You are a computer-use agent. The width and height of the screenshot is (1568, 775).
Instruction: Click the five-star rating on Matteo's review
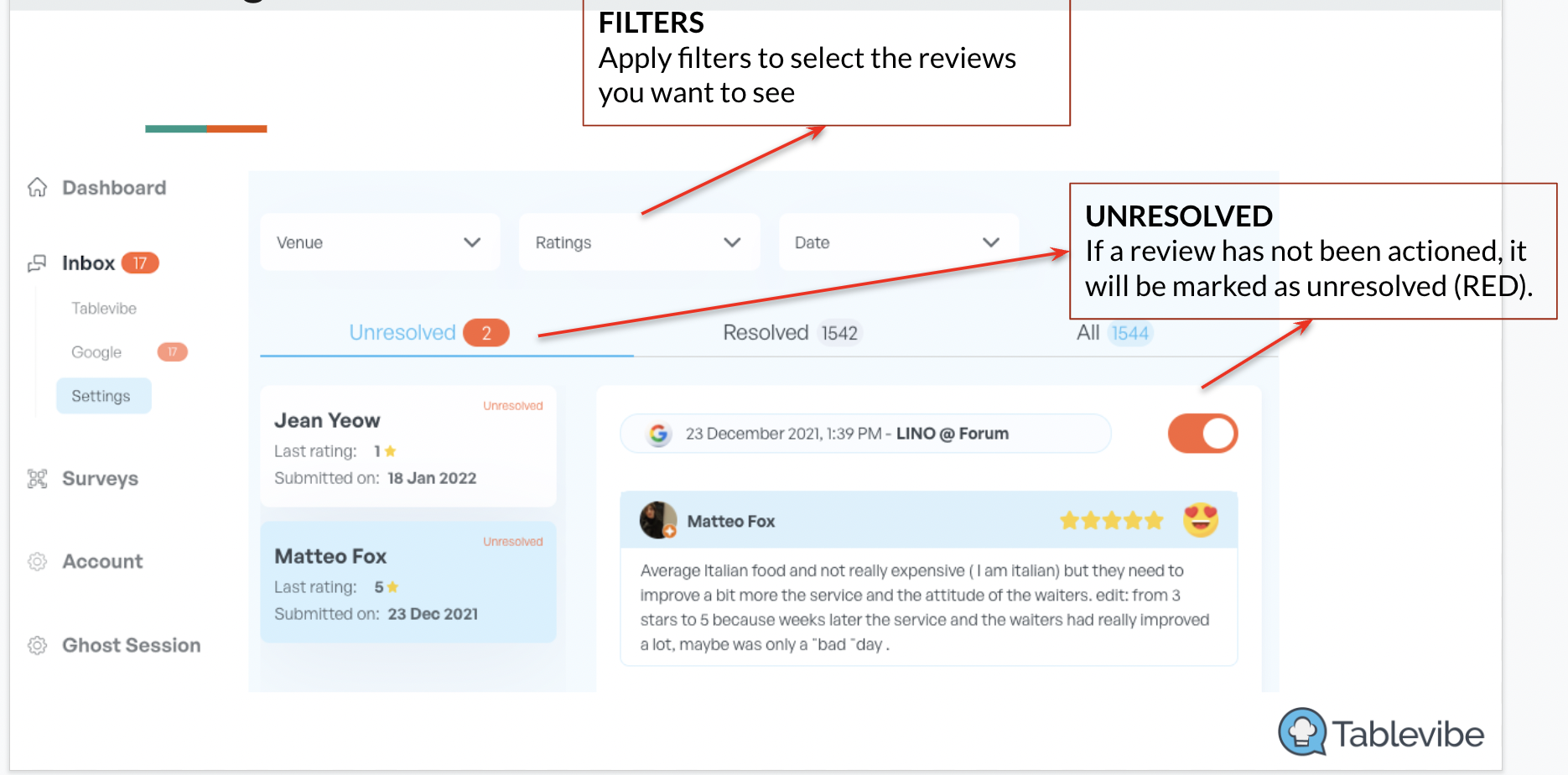tap(1111, 521)
